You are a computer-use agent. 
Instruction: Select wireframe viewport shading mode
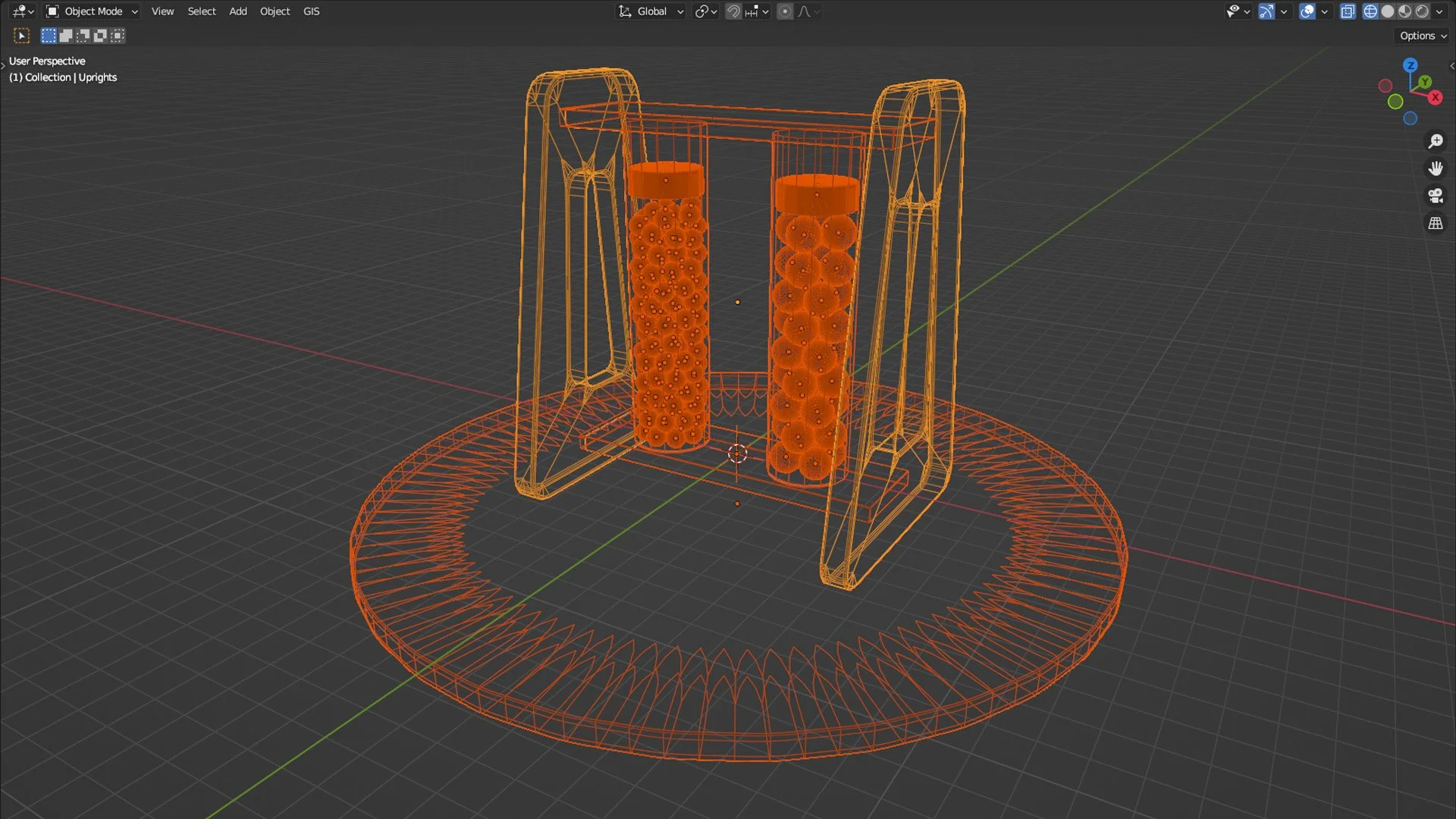click(x=1370, y=11)
